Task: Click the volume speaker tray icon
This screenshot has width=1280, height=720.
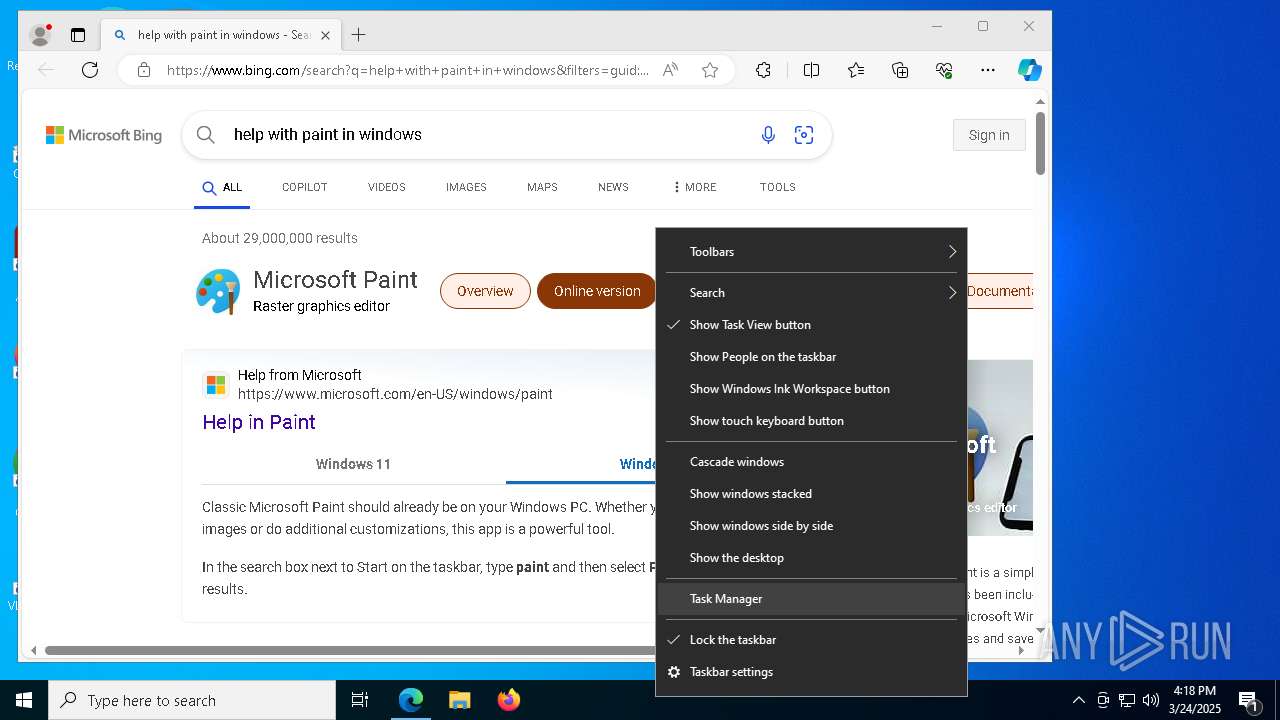Action: click(1150, 700)
